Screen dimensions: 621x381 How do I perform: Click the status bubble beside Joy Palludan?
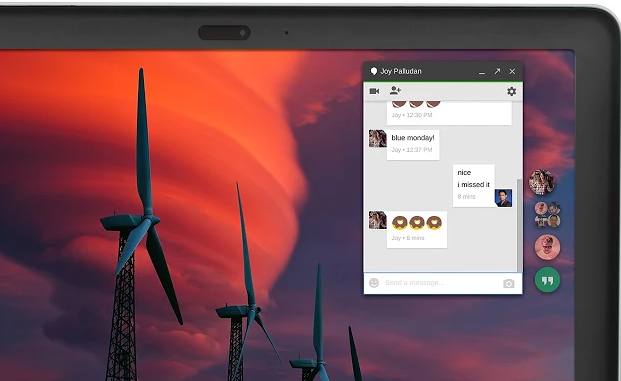[x=373, y=71]
